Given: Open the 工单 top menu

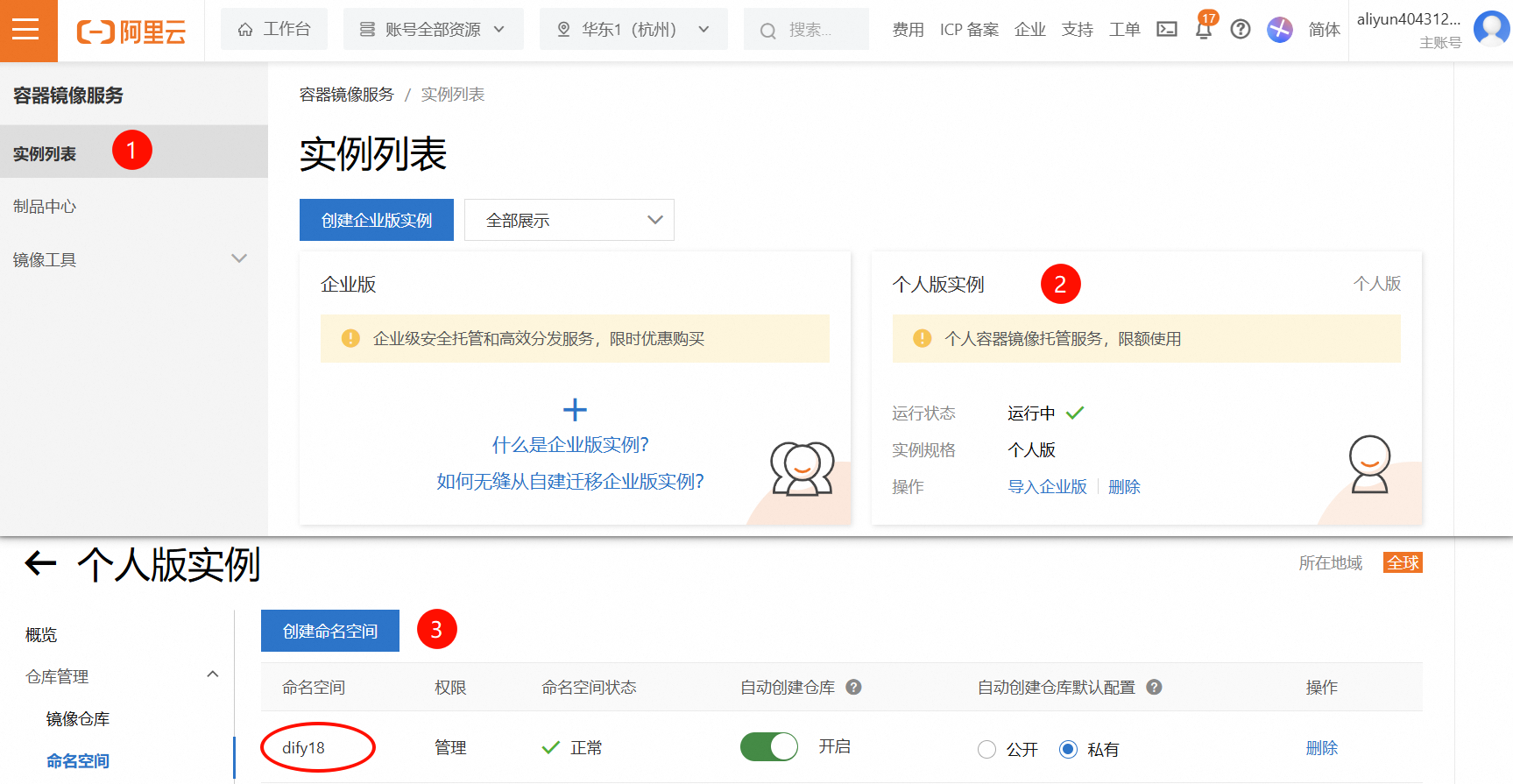Looking at the screenshot, I should [x=1125, y=30].
